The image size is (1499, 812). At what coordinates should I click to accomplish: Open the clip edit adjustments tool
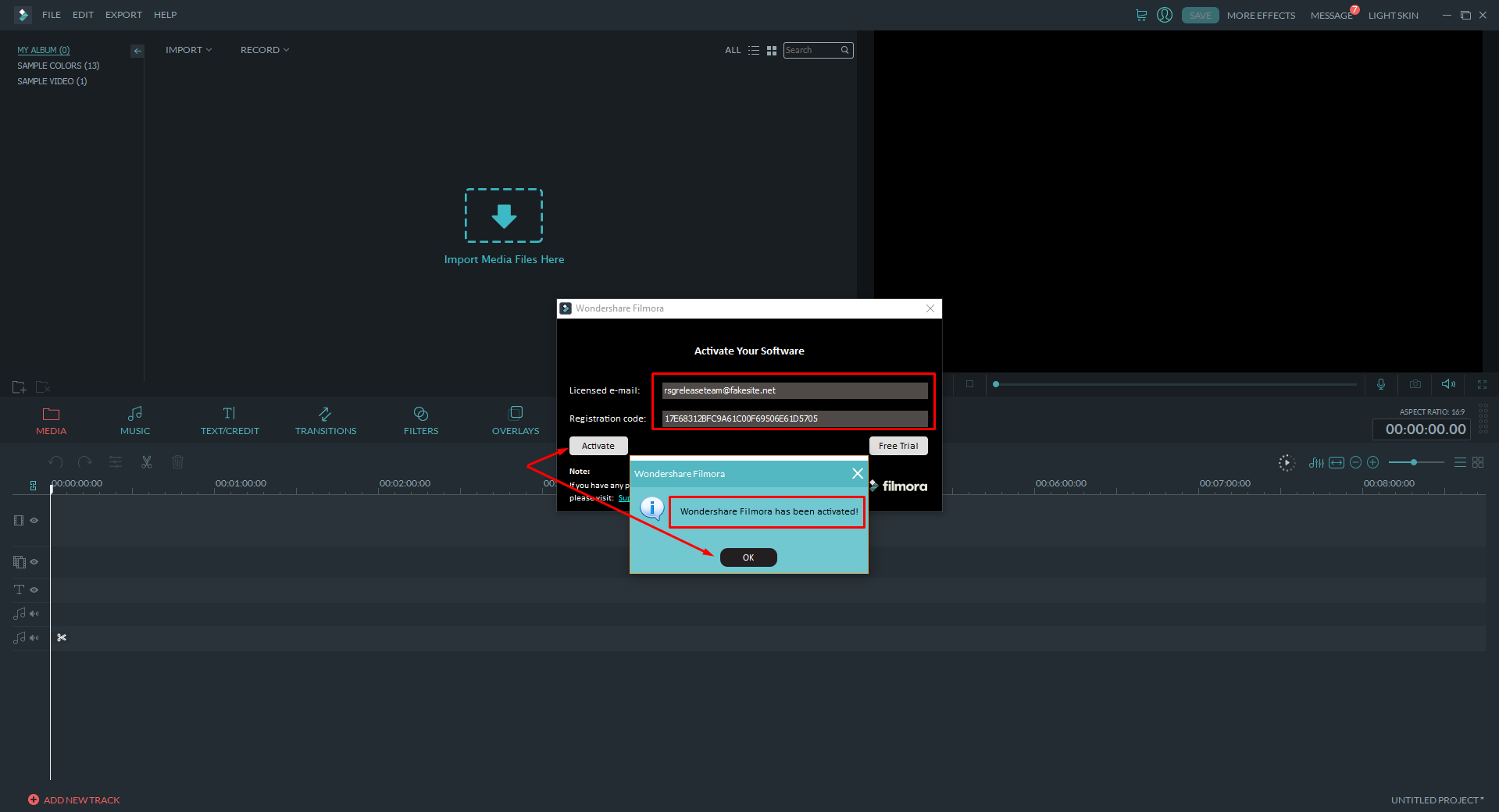pyautogui.click(x=116, y=462)
